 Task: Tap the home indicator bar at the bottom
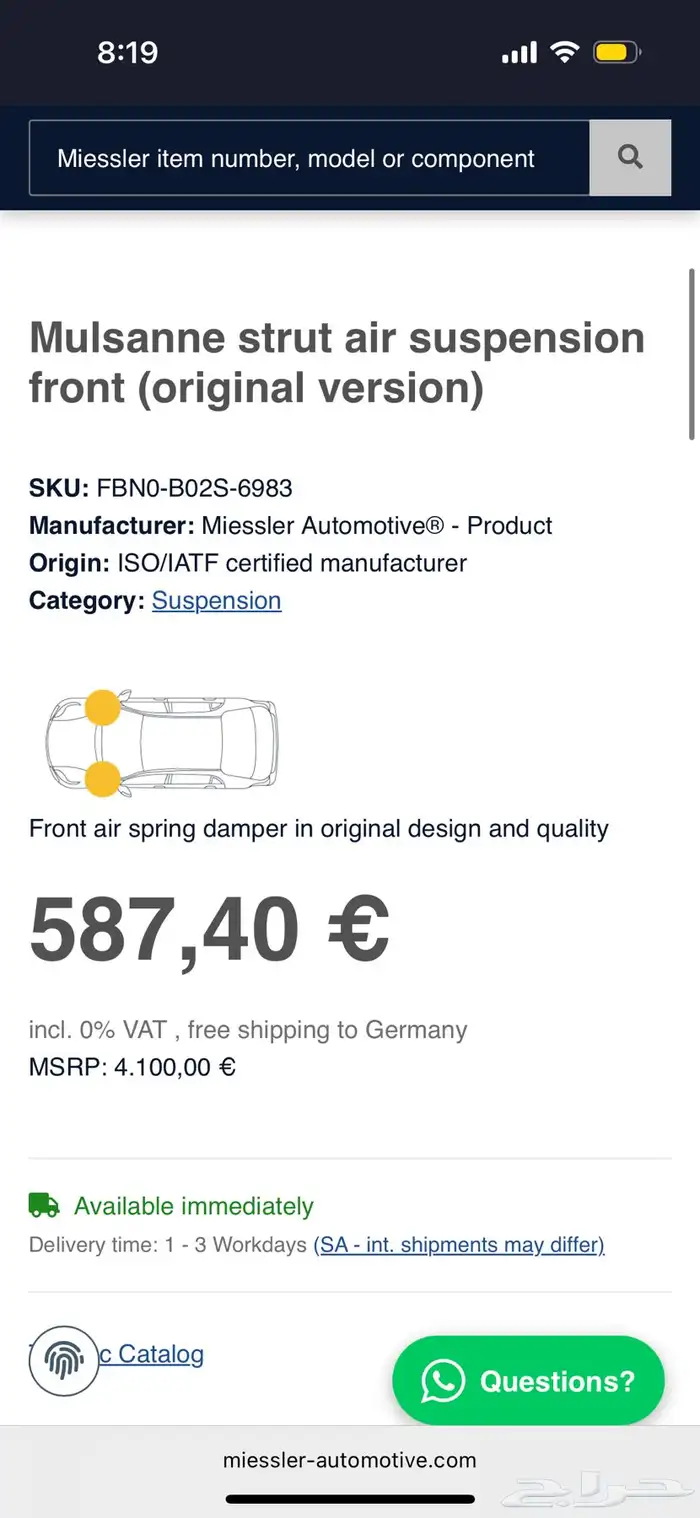(x=350, y=1498)
